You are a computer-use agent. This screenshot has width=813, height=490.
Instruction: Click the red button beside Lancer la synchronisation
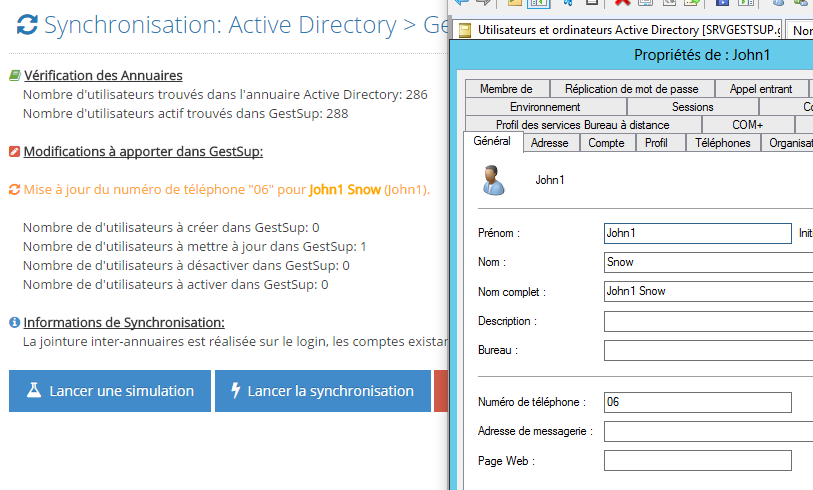pos(441,391)
